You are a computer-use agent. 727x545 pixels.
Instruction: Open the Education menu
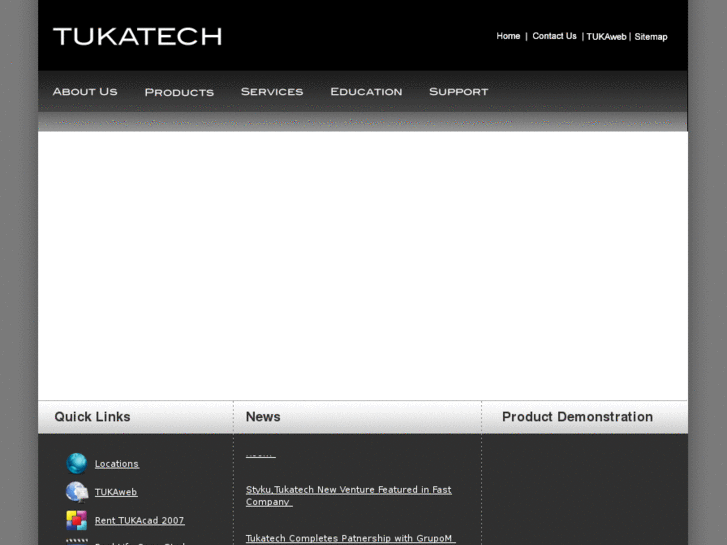(x=366, y=92)
